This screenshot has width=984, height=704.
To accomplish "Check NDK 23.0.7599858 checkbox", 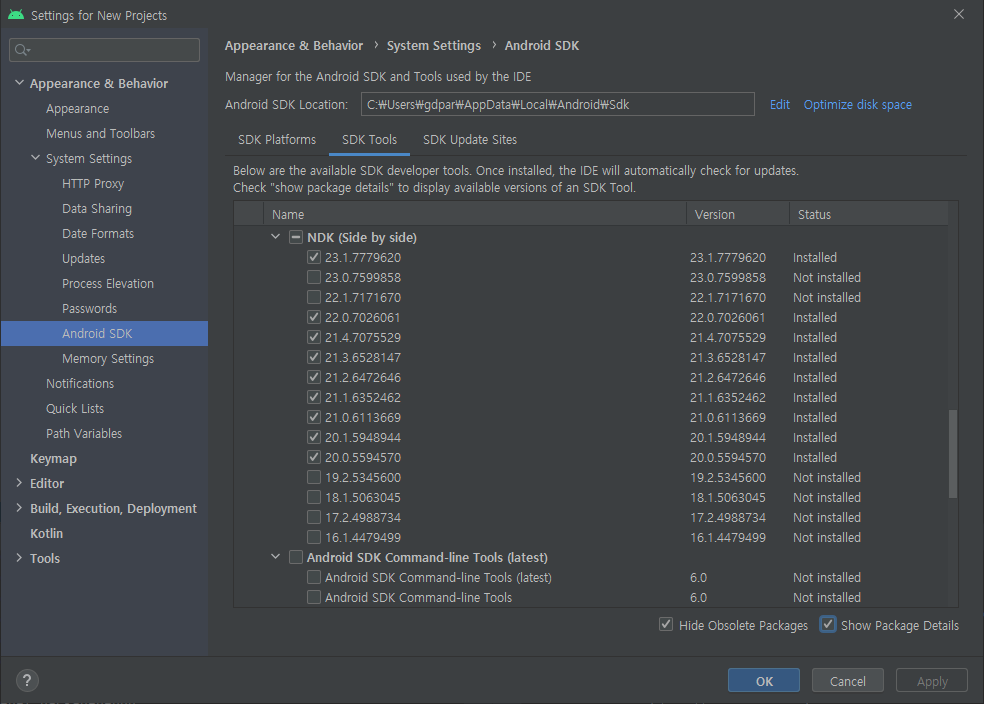I will click(x=314, y=277).
